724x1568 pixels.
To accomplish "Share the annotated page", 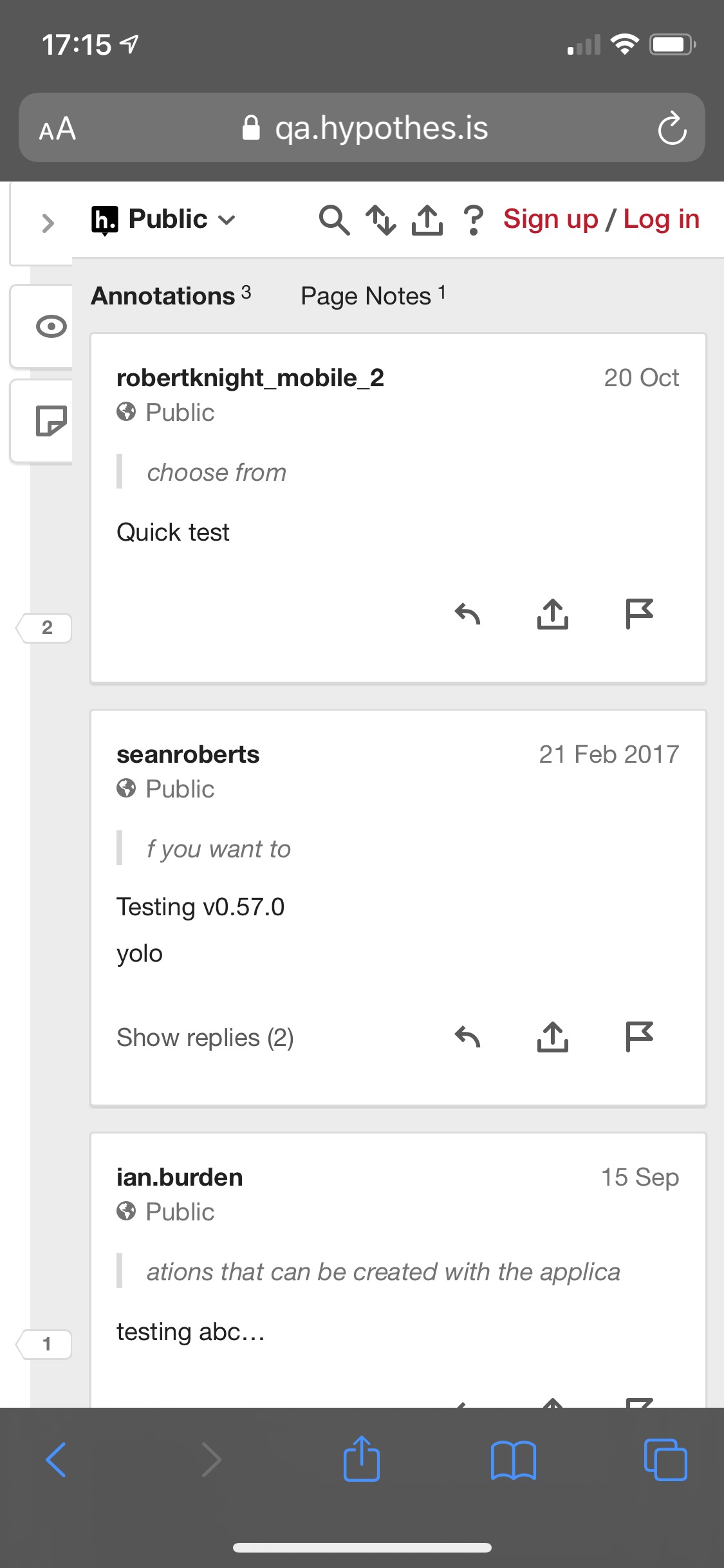I will click(x=427, y=220).
